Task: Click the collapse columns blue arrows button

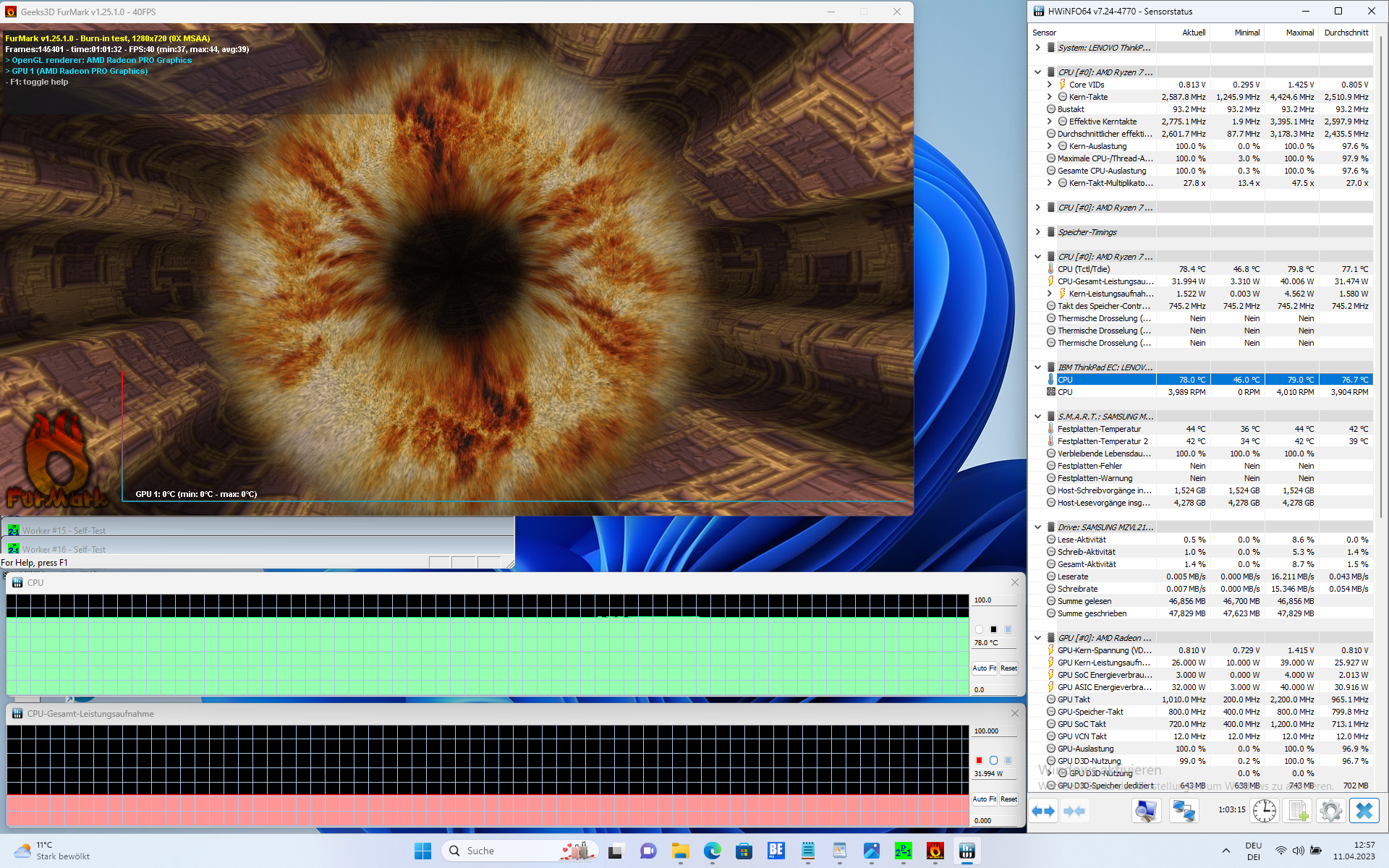Action: 1074,811
